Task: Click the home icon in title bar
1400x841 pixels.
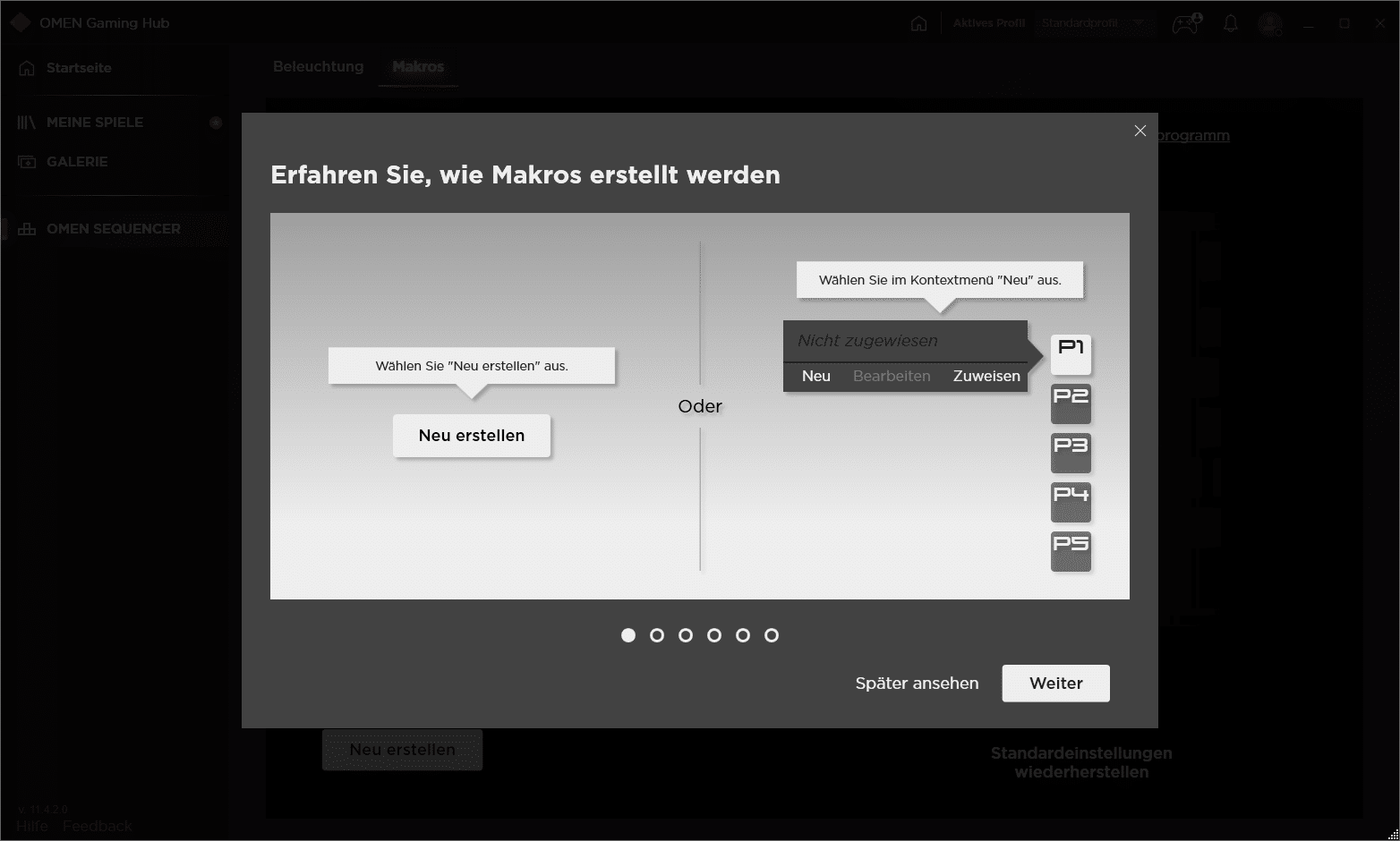Action: click(x=918, y=23)
